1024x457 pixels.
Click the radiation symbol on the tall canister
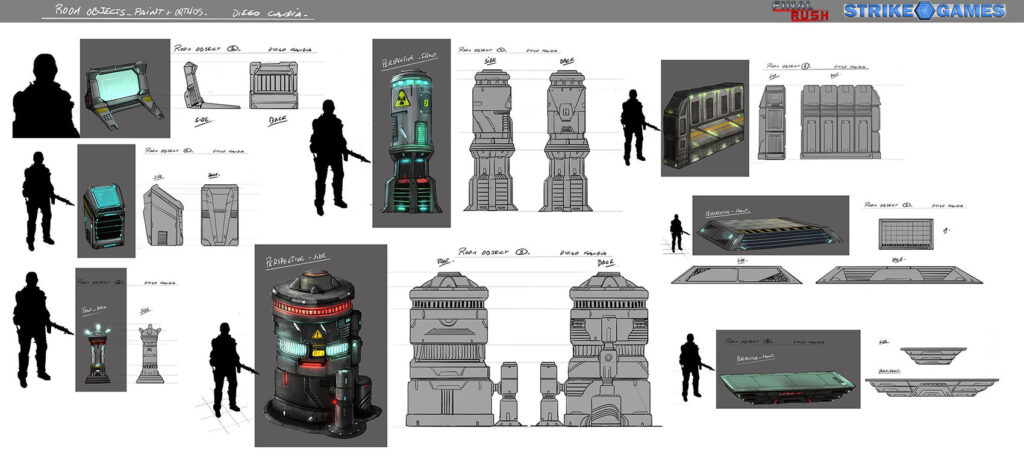point(403,98)
